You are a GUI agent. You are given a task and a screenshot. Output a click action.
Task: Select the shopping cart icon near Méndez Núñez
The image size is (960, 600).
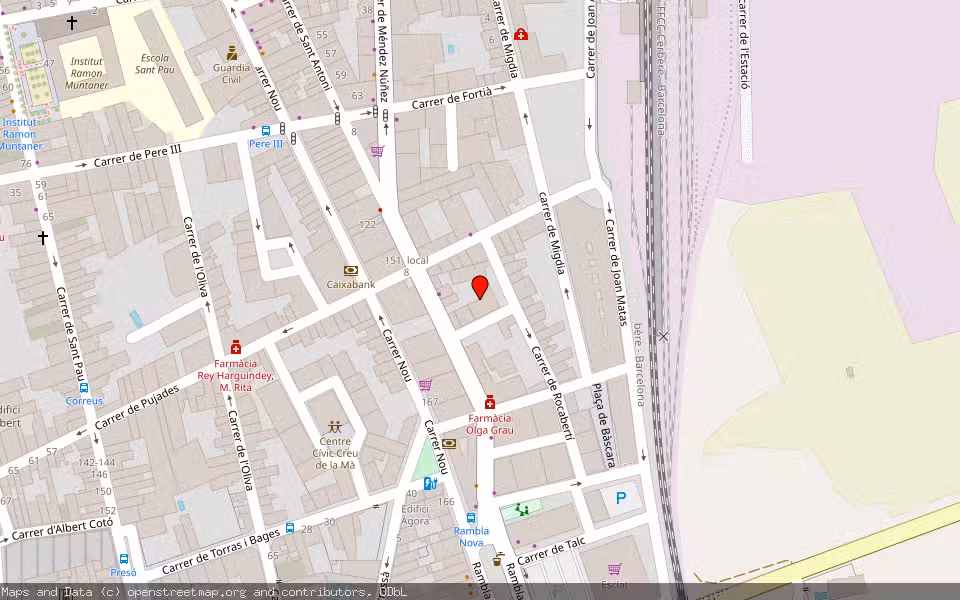pyautogui.click(x=378, y=150)
